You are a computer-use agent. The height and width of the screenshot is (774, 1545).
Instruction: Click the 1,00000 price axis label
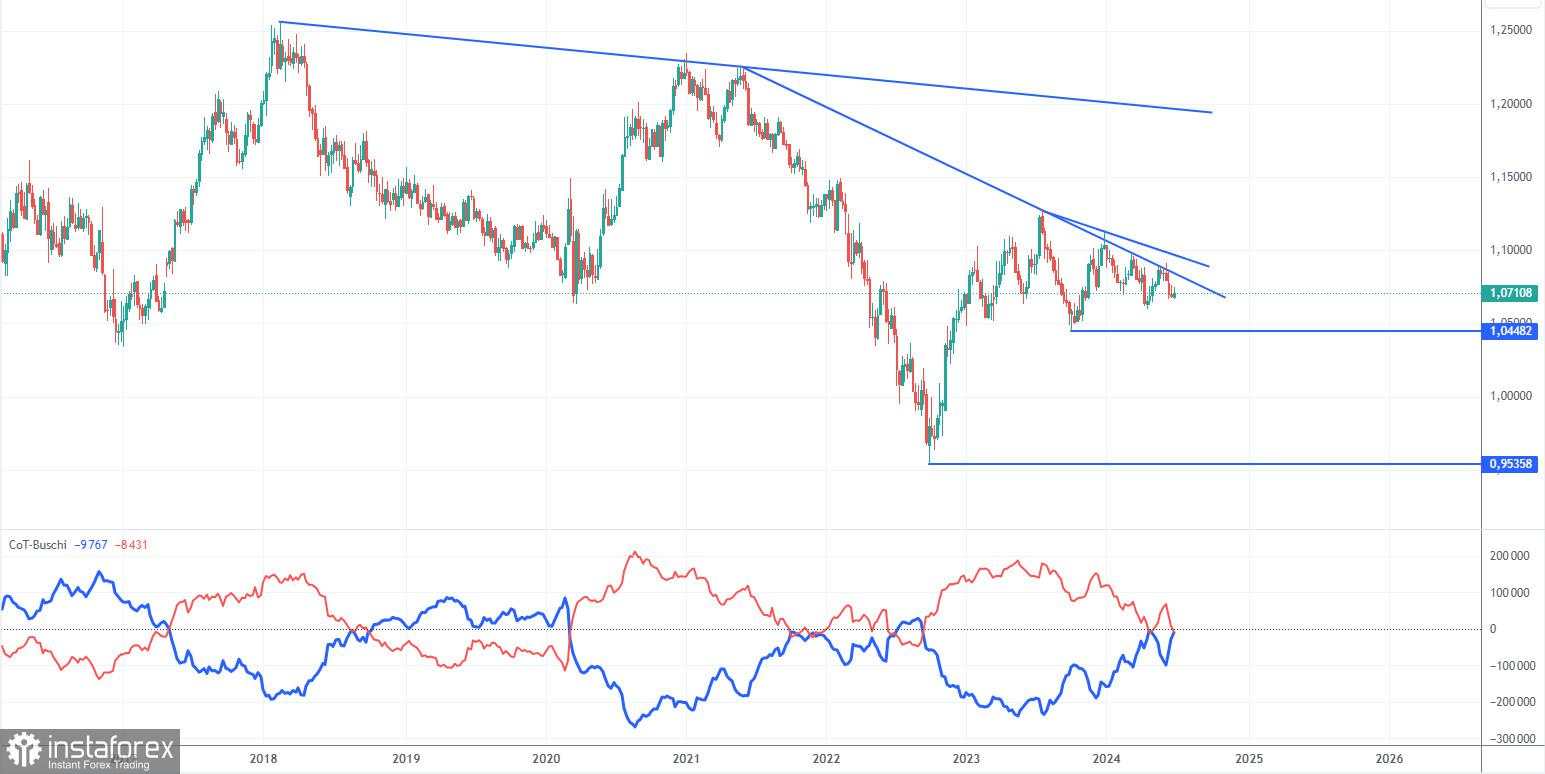[1510, 396]
